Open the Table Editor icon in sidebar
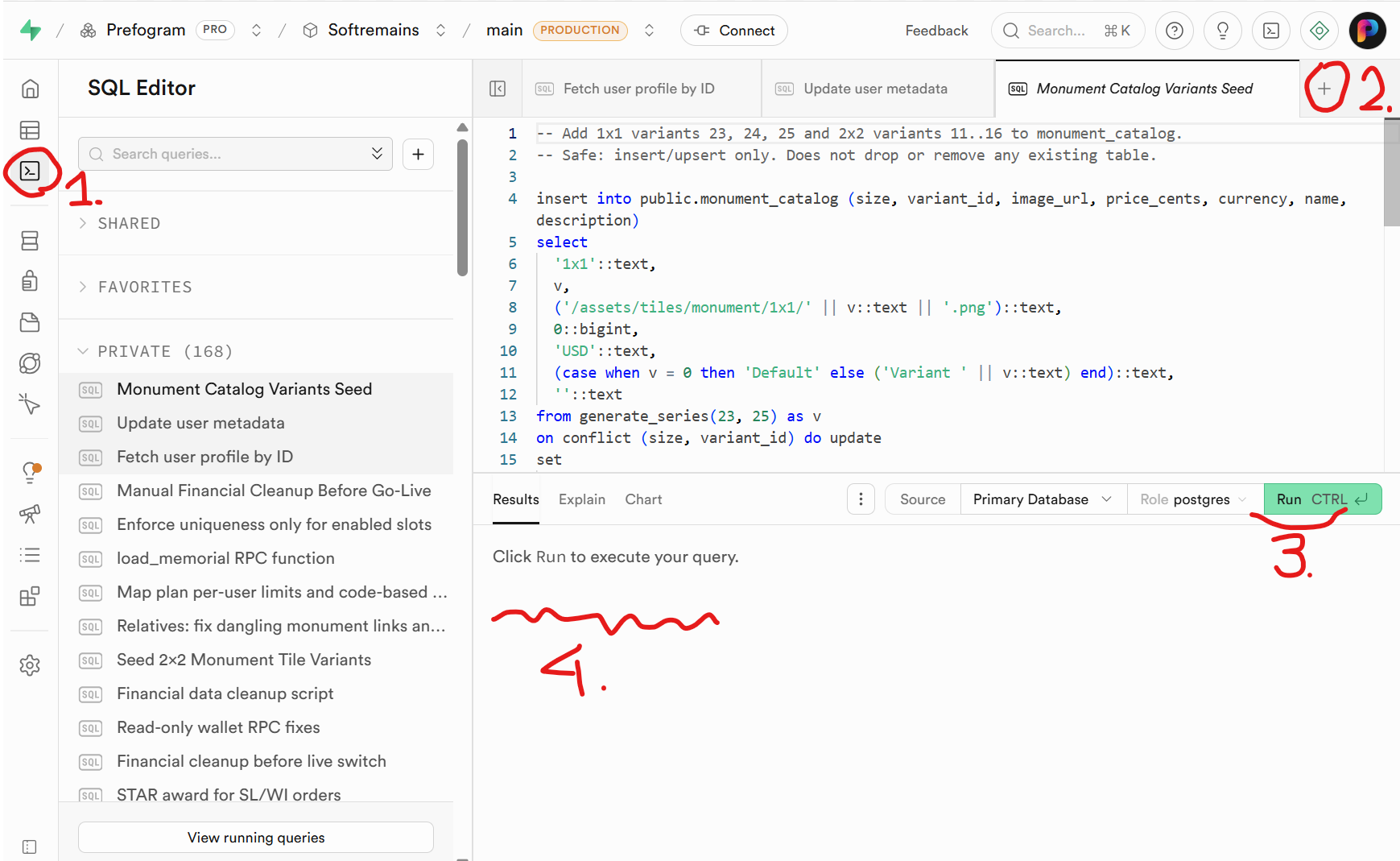1400x861 pixels. 30,130
